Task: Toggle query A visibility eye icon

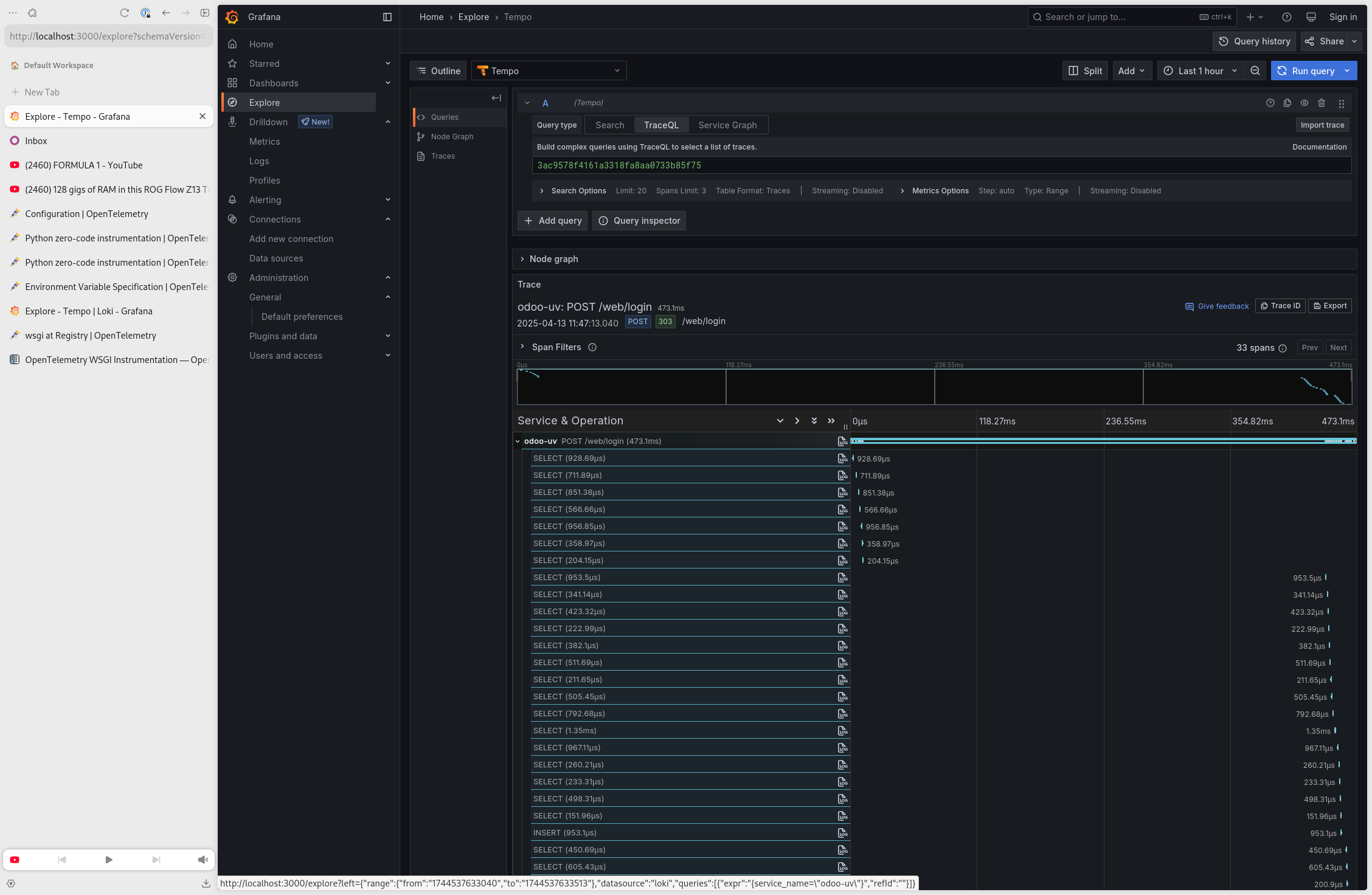Action: pos(1304,103)
